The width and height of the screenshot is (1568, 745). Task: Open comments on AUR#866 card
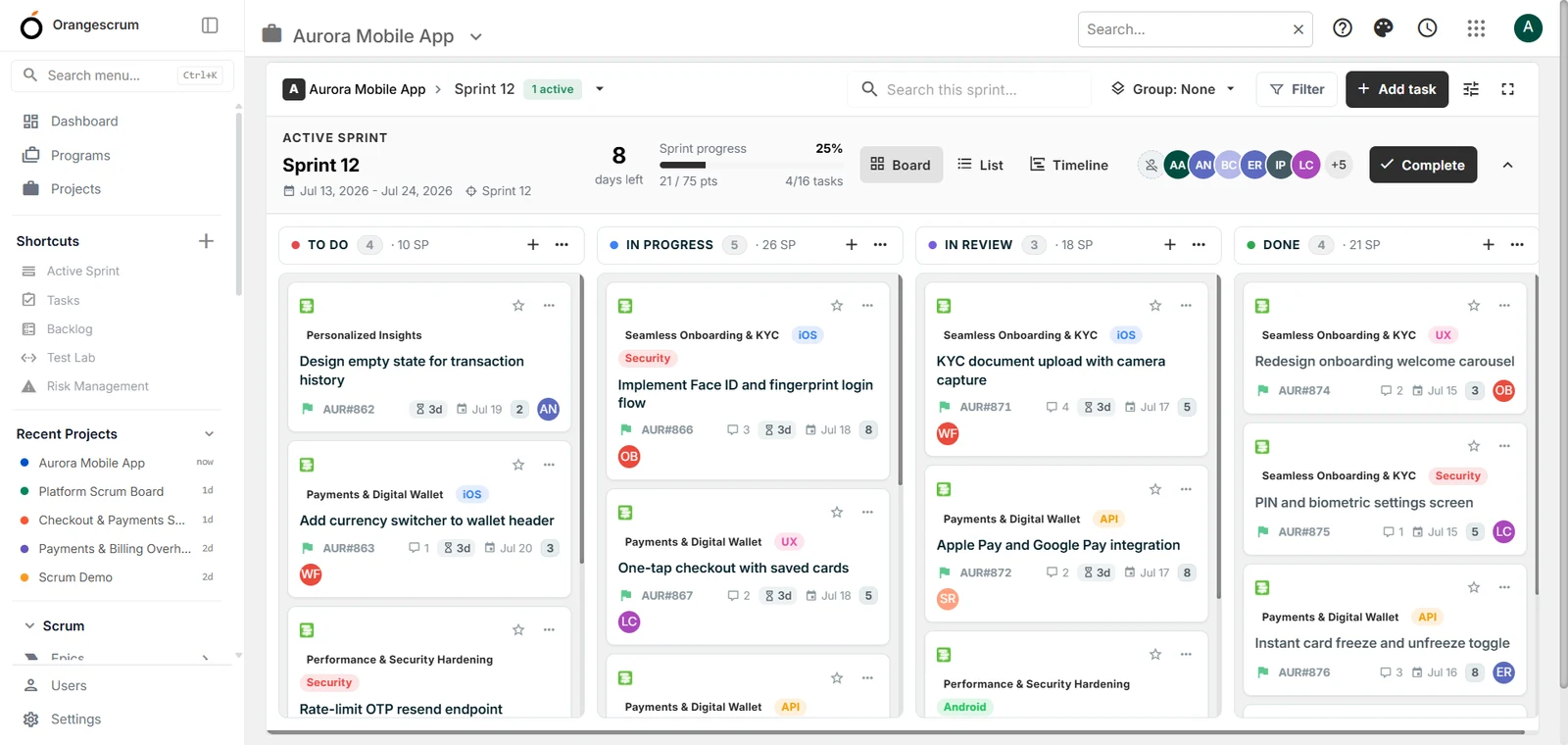[738, 430]
